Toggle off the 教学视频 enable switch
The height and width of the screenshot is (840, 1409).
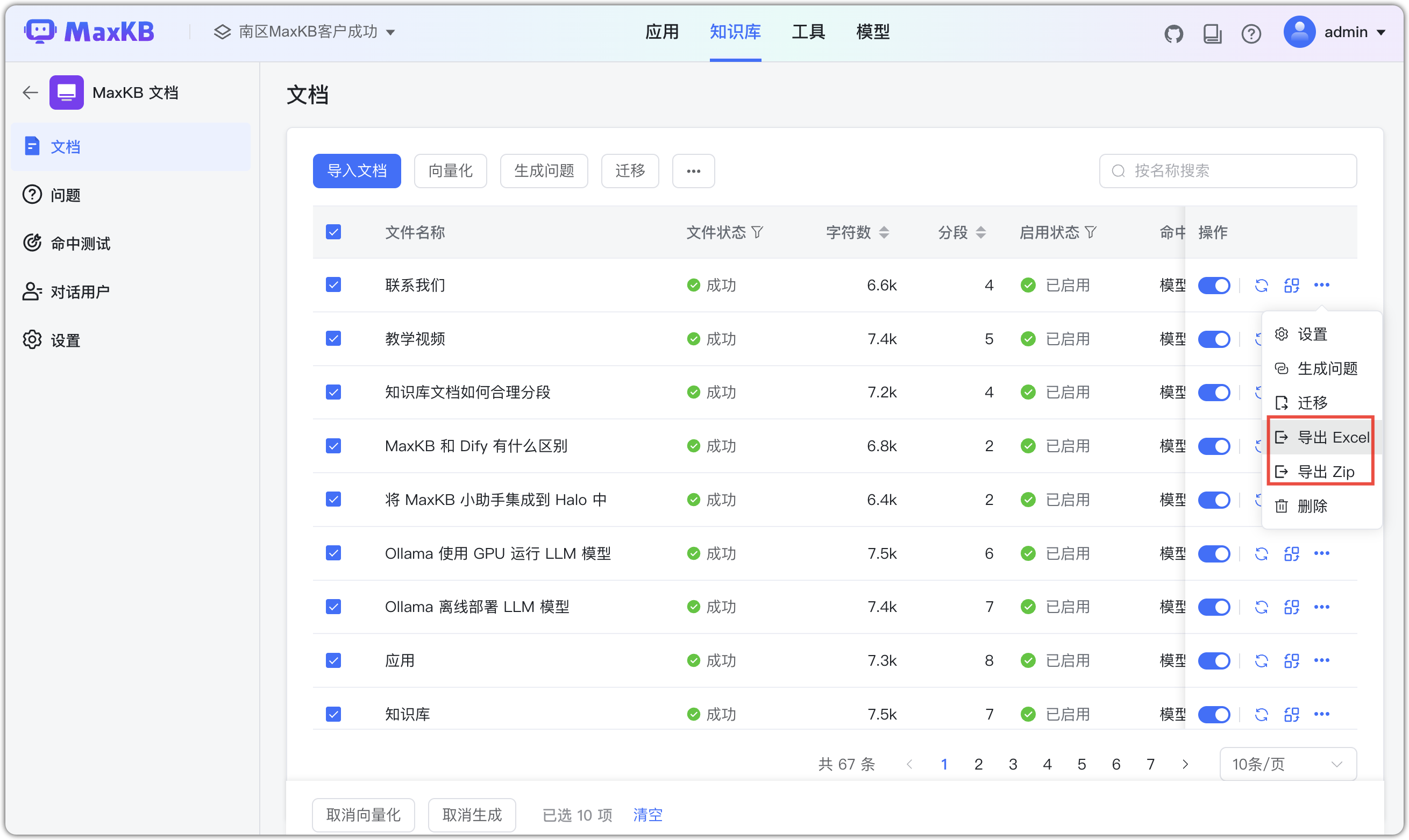(1214, 339)
